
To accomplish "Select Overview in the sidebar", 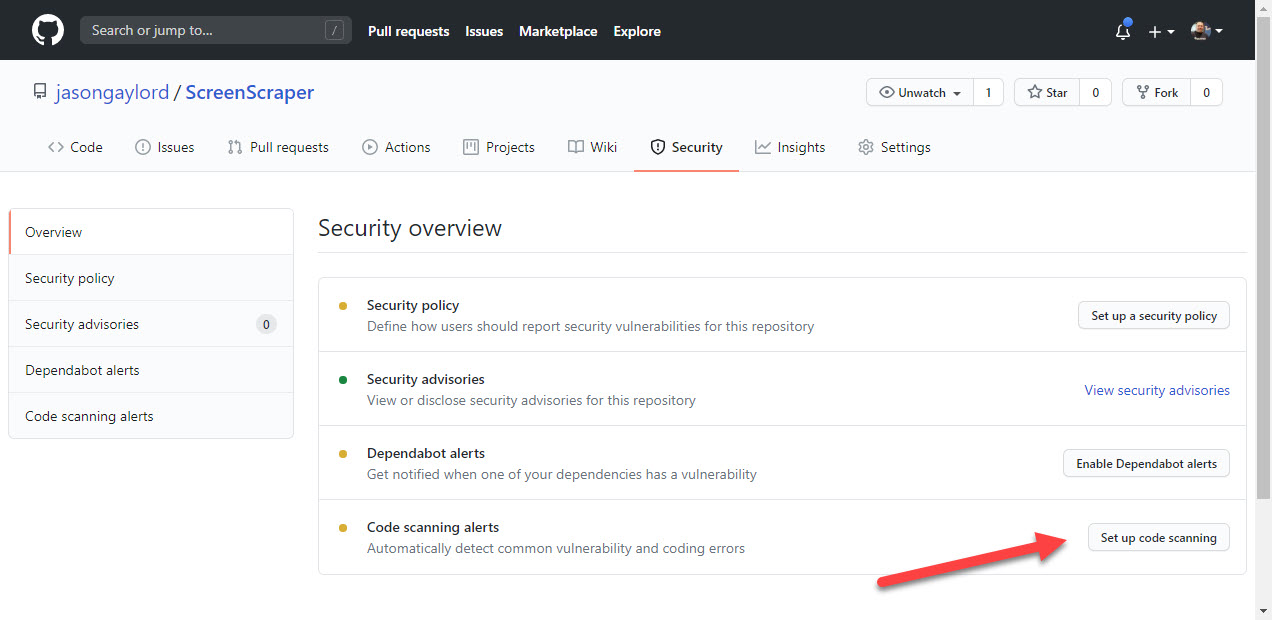I will pyautogui.click(x=151, y=232).
